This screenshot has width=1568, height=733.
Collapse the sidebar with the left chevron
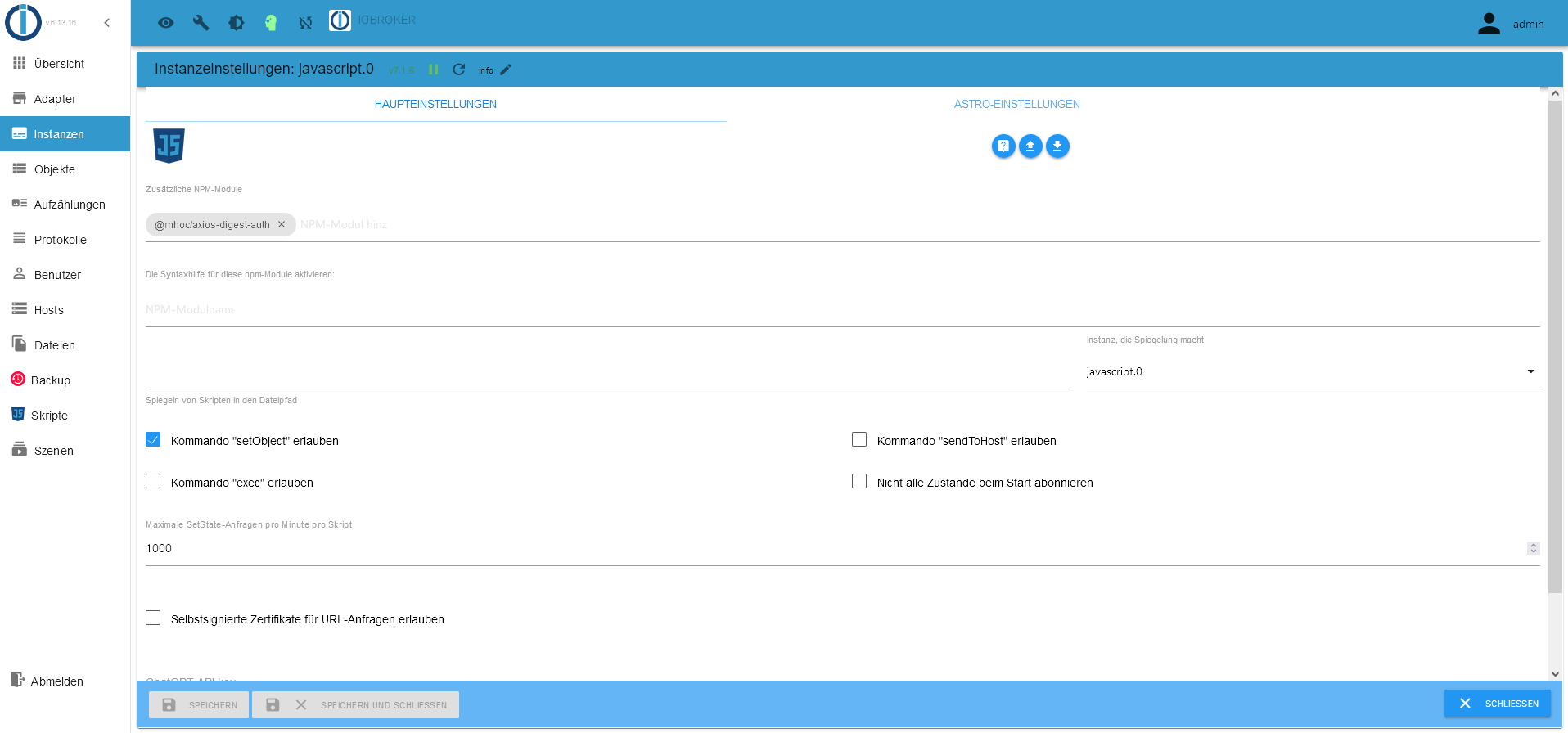[x=107, y=23]
